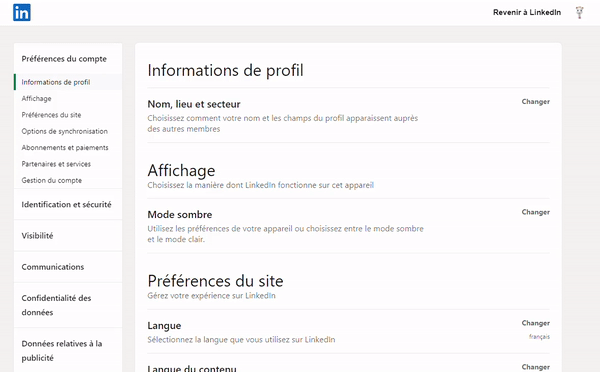Image resolution: width=600 pixels, height=372 pixels.
Task: Open Préférences du compte section
Action: point(64,59)
